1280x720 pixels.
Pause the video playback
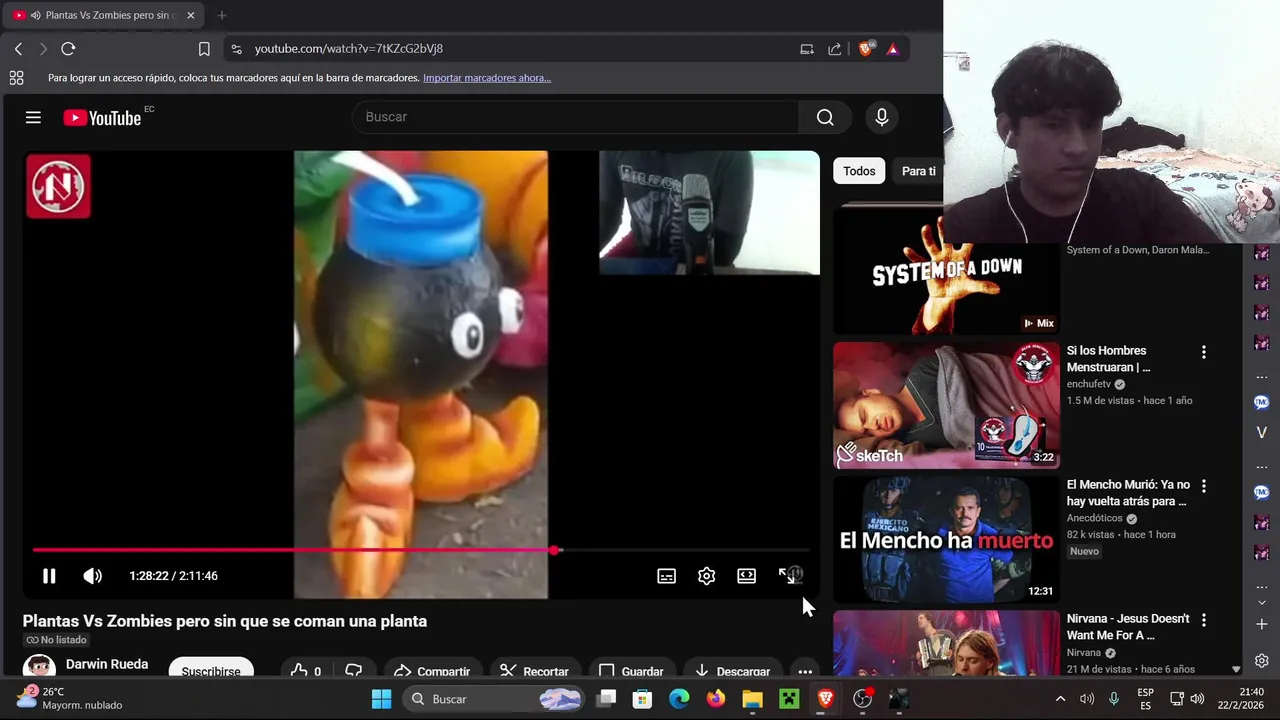pos(48,576)
